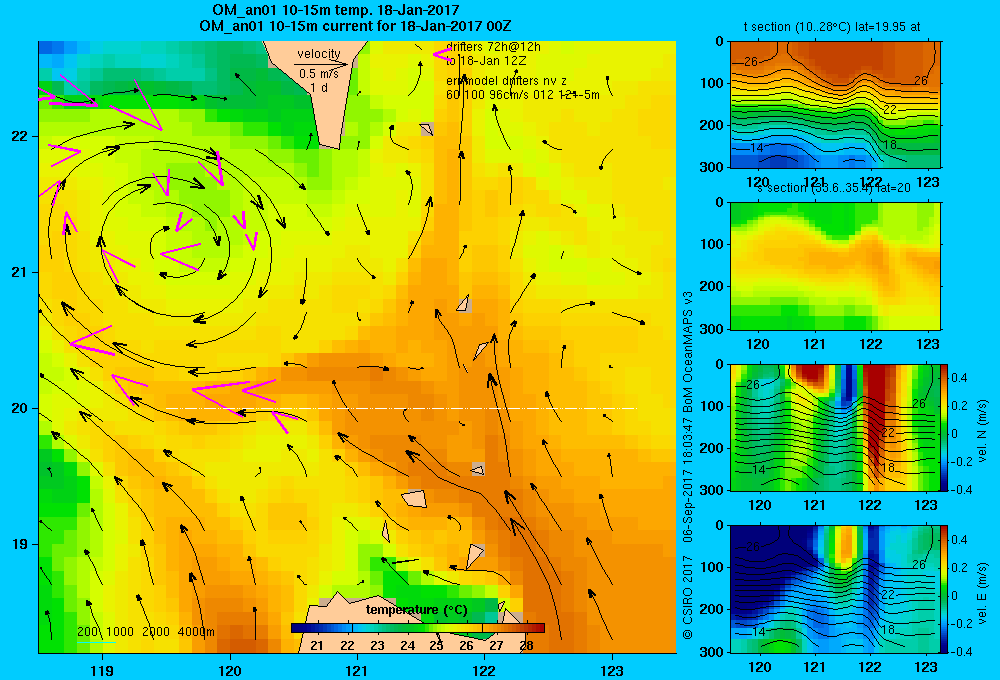
Task: Click the latitude label '21' on the main map
Action: coord(20,272)
